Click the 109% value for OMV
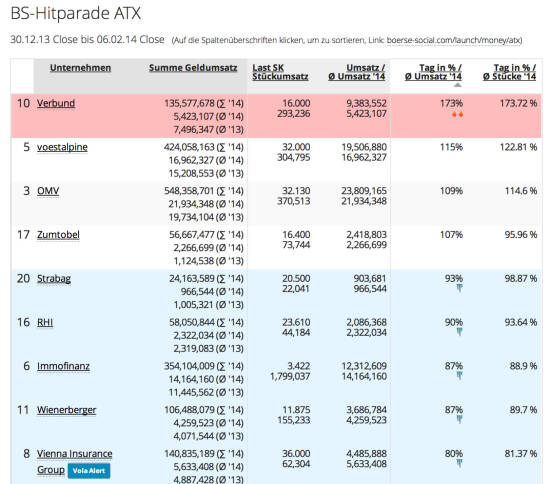Image resolution: width=550 pixels, height=484 pixels. [x=451, y=191]
